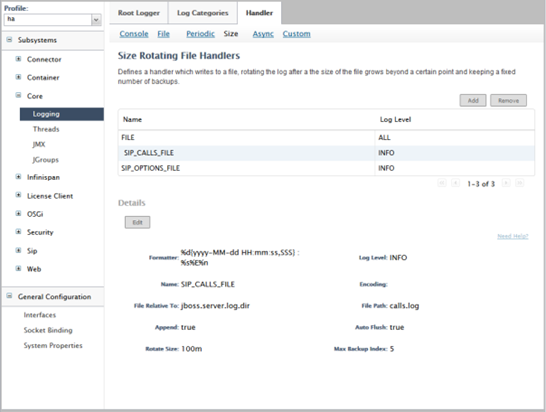The width and height of the screenshot is (546, 412).
Task: Click the Add handler button
Action: (x=473, y=100)
